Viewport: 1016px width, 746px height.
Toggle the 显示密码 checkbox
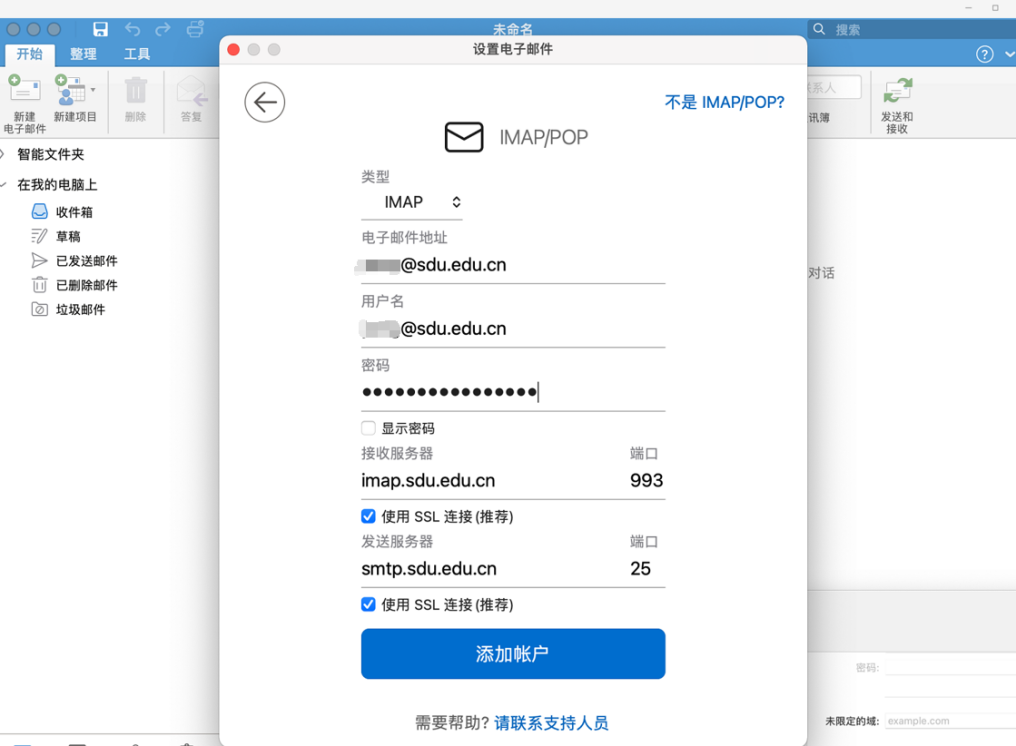pos(368,428)
